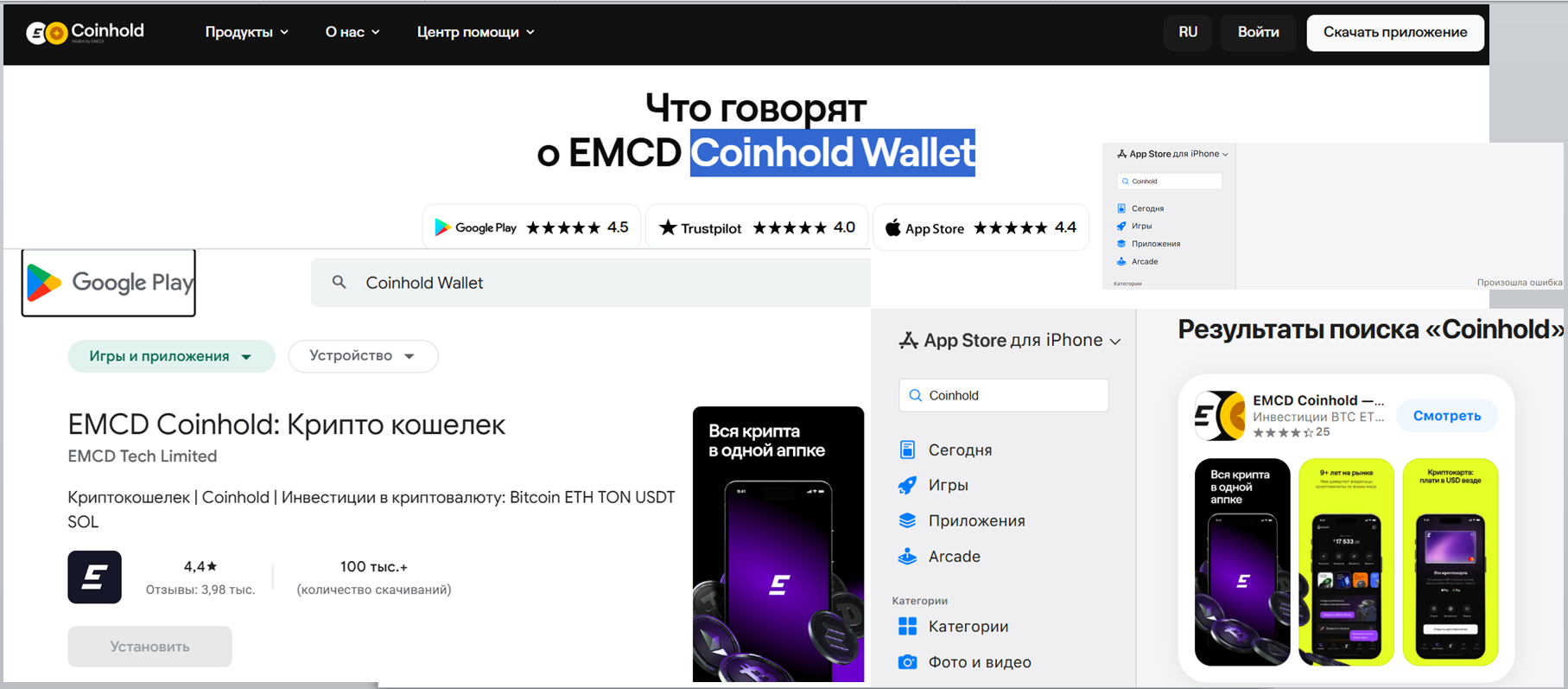Click the black EMCD app icon on Google Play
1568x689 pixels.
95,577
